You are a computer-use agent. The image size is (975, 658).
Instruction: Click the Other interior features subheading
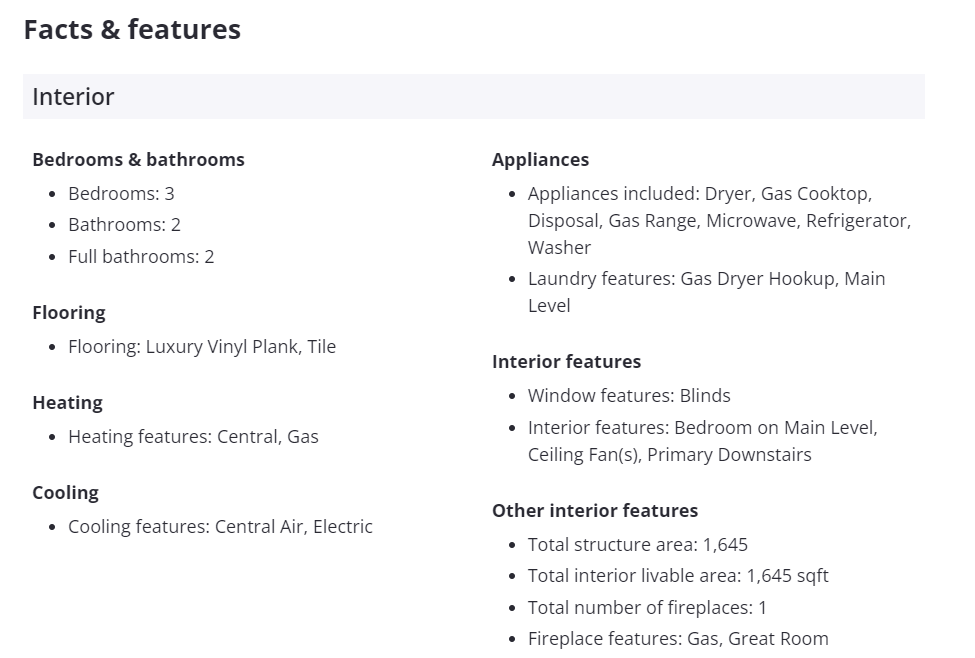click(595, 511)
